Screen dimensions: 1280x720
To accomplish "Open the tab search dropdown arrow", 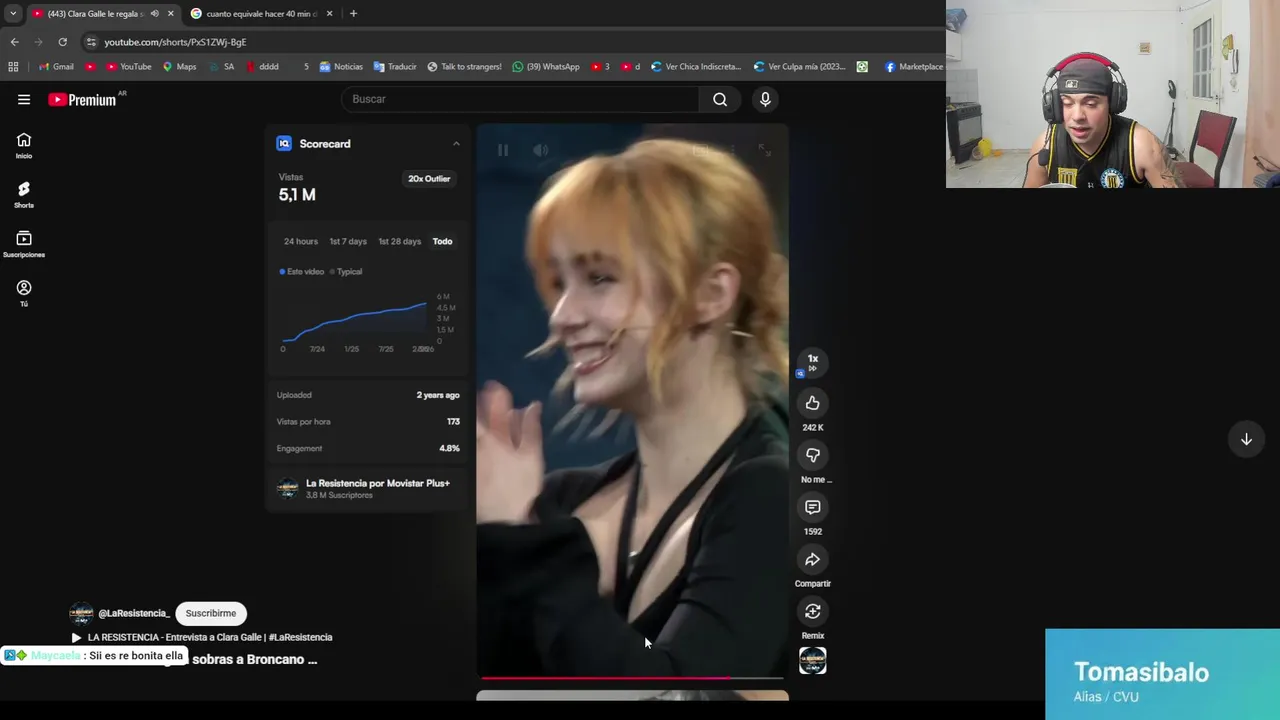I will [x=13, y=14].
